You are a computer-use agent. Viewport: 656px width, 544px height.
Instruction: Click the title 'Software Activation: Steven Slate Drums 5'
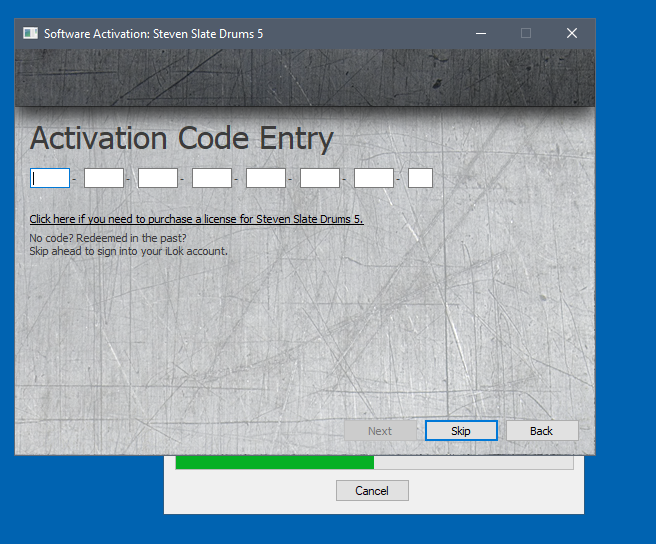tap(154, 33)
